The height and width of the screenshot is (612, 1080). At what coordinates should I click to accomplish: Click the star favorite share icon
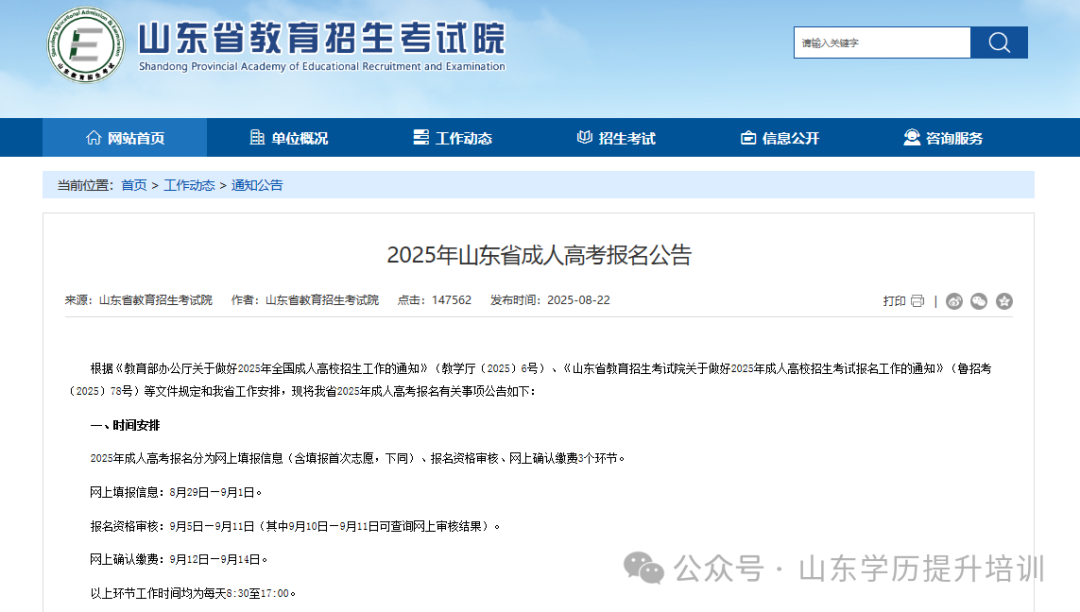pyautogui.click(x=1004, y=300)
